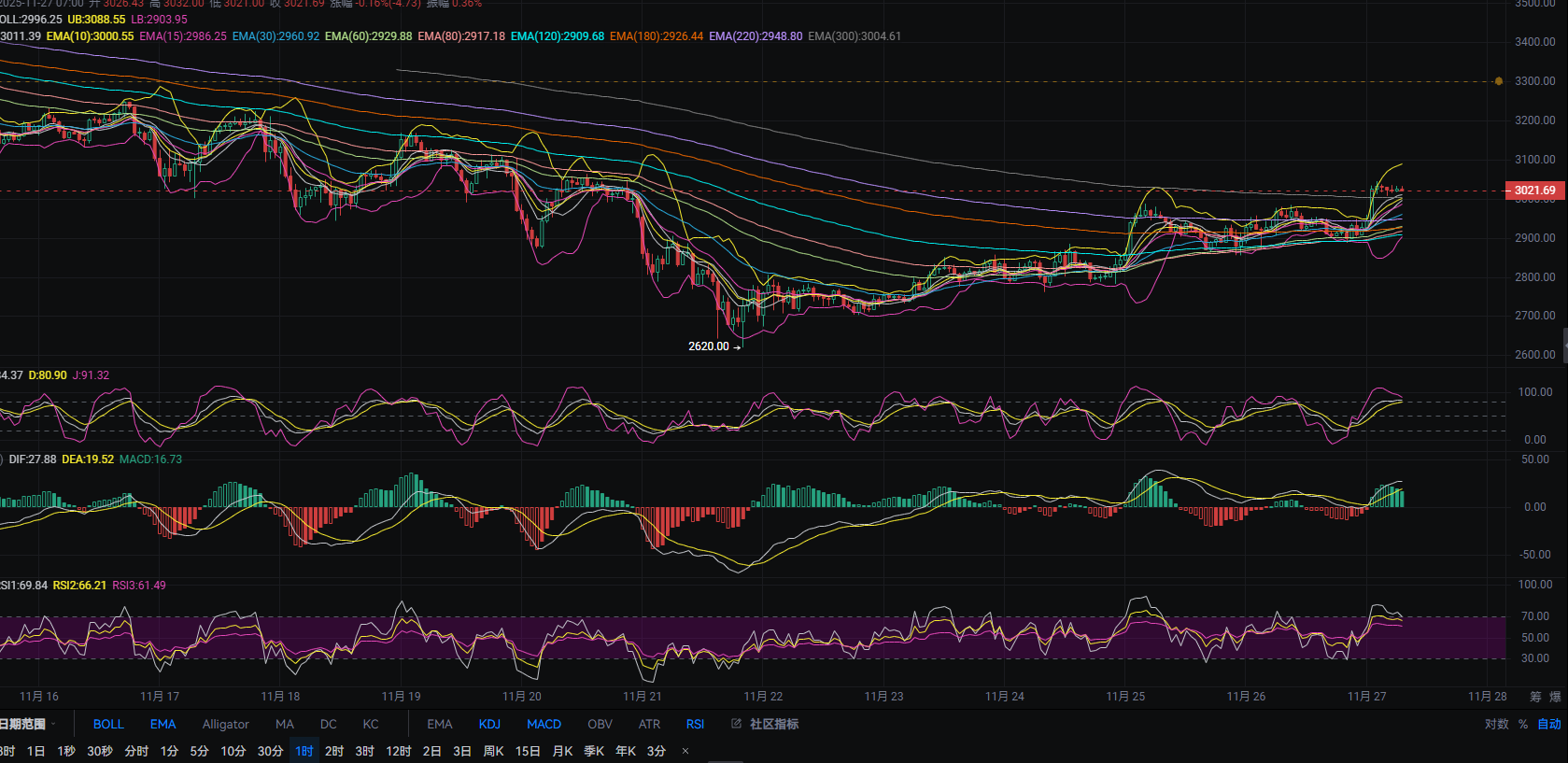Close the timeframe bar with X icon
Viewport: 1568px width, 763px height.
[685, 751]
